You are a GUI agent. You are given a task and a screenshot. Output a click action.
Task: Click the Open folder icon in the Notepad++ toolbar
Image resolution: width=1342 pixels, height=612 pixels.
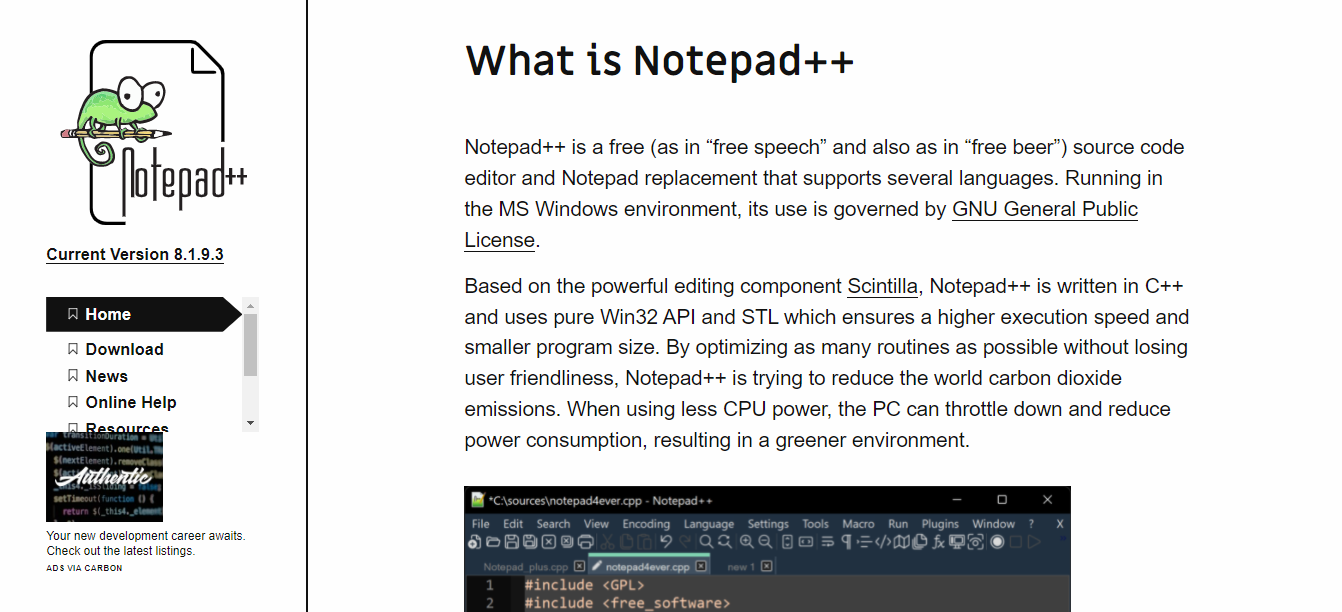point(493,542)
